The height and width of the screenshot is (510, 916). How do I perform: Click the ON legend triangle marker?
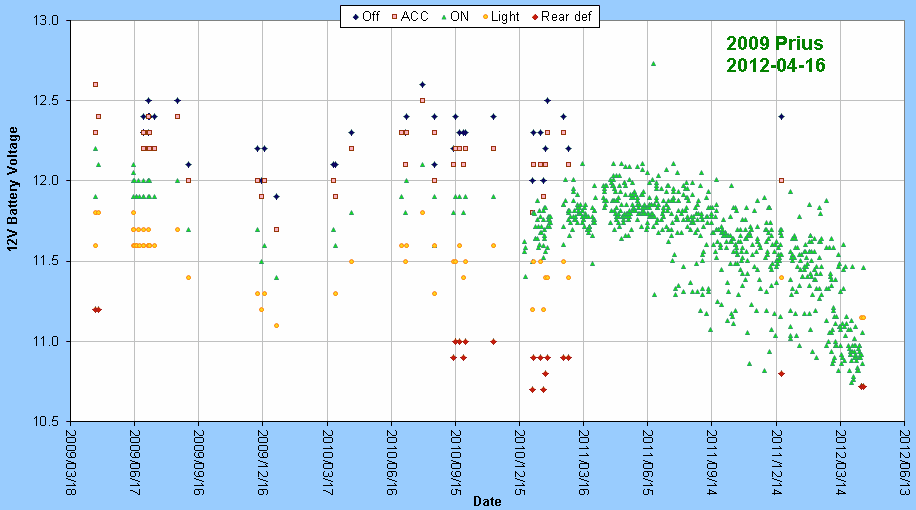pos(443,17)
